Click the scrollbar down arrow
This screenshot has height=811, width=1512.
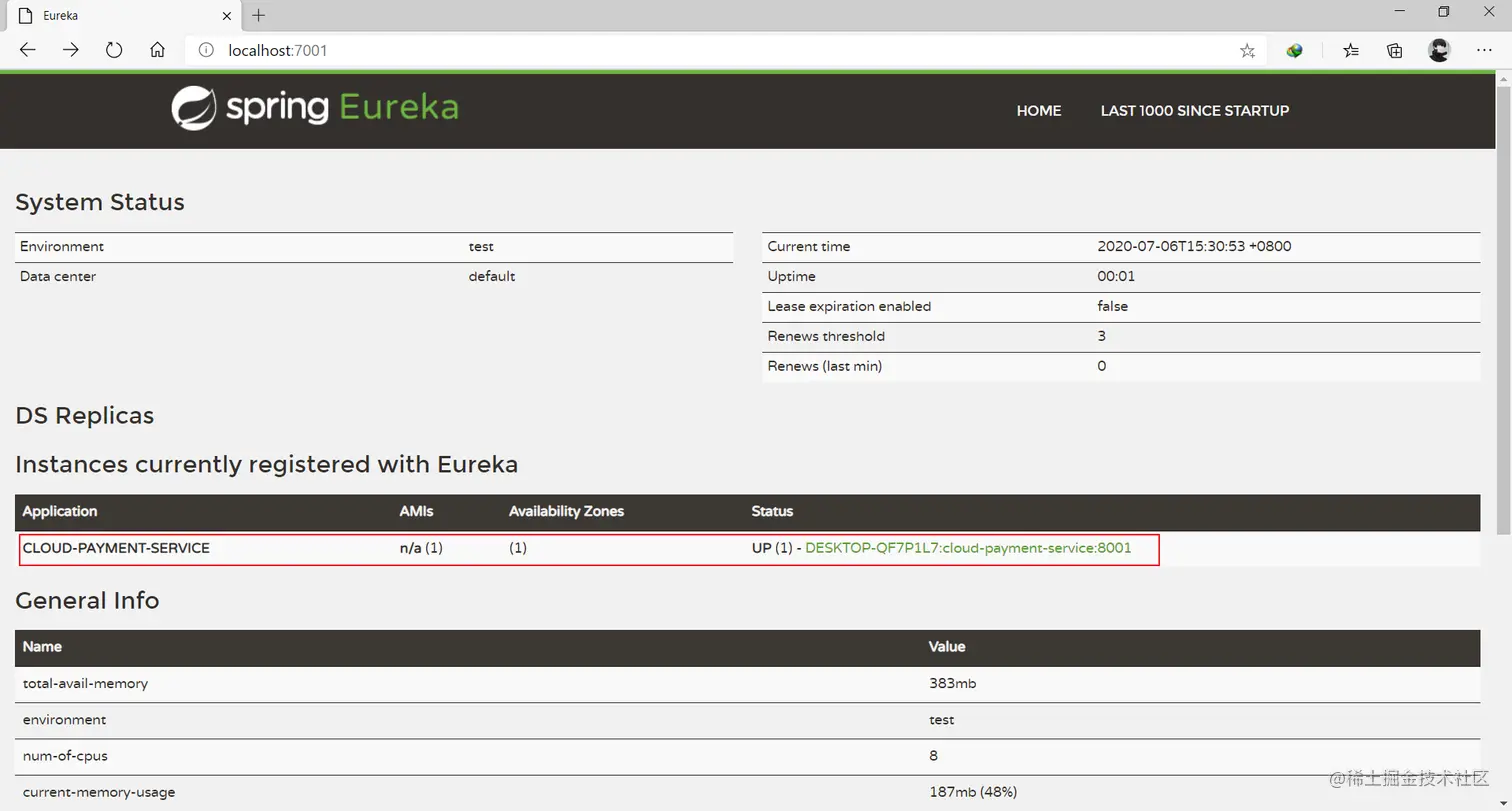1503,803
